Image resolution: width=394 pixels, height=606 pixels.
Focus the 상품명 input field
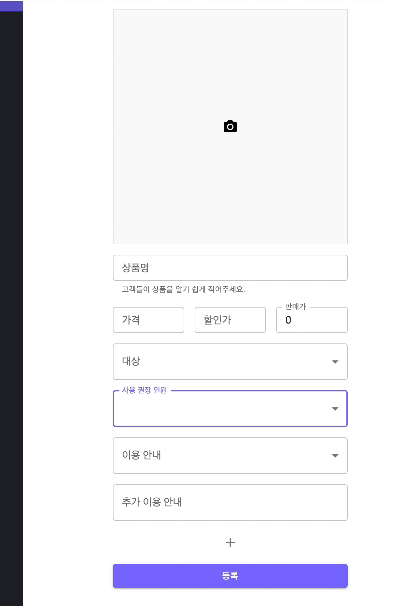point(230,267)
